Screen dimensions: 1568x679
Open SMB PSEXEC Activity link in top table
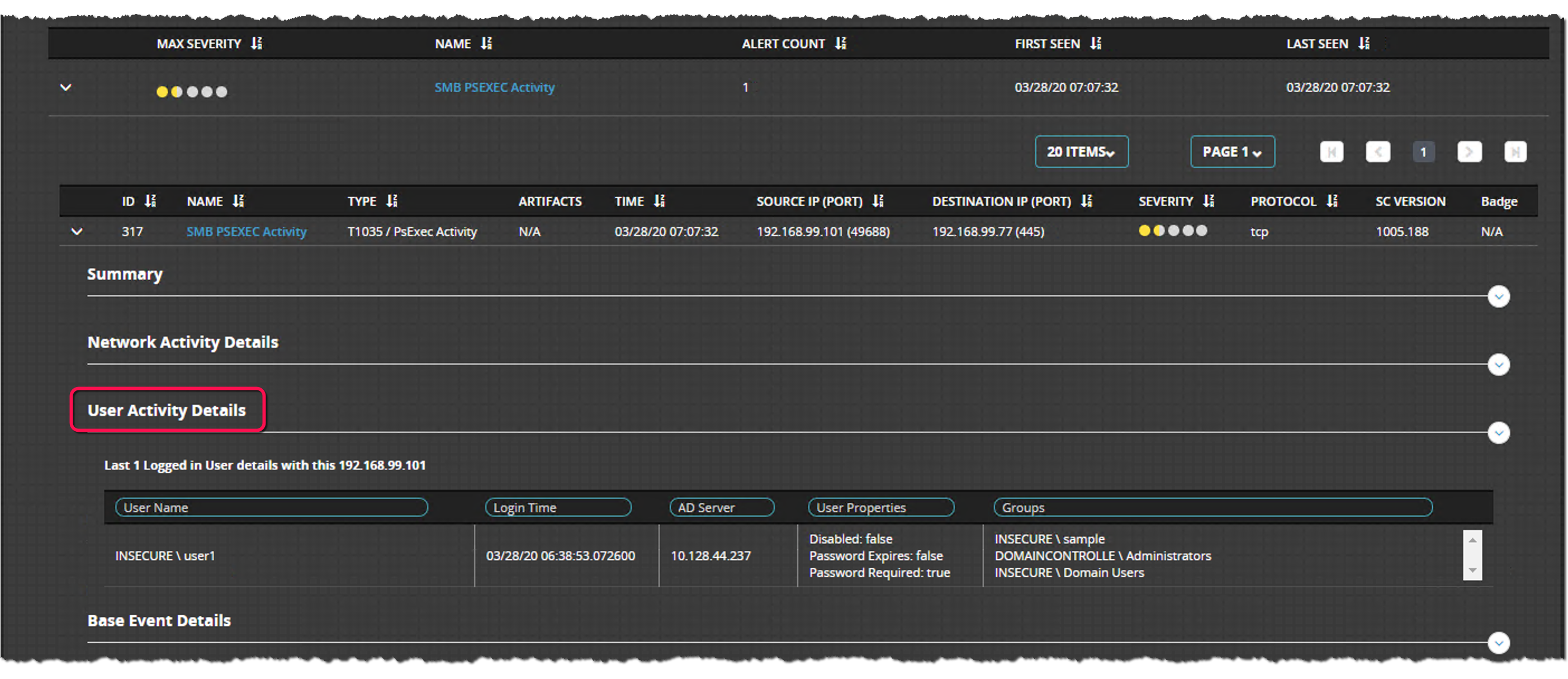click(x=494, y=87)
